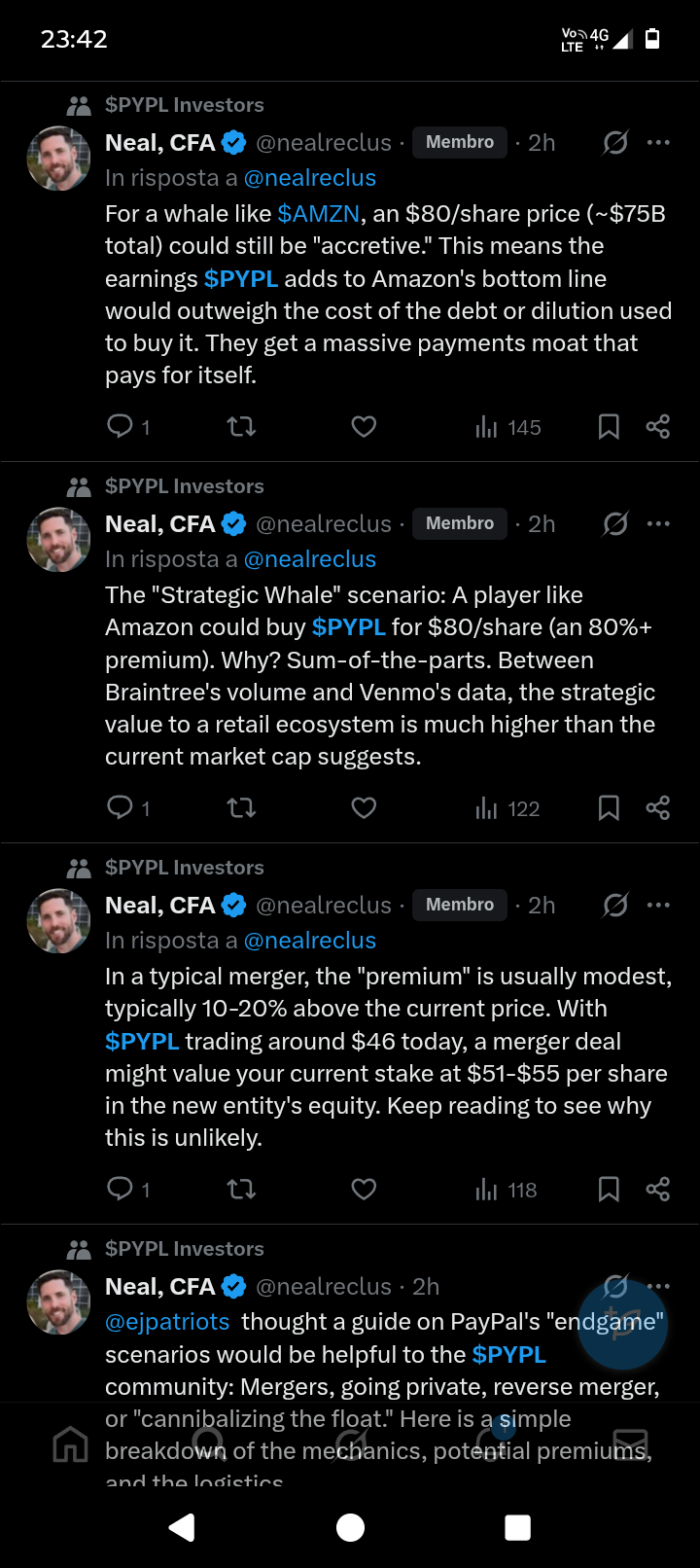The height and width of the screenshot is (1568, 700).
Task: Tap Grok icon on the "accretive" post
Action: [615, 143]
